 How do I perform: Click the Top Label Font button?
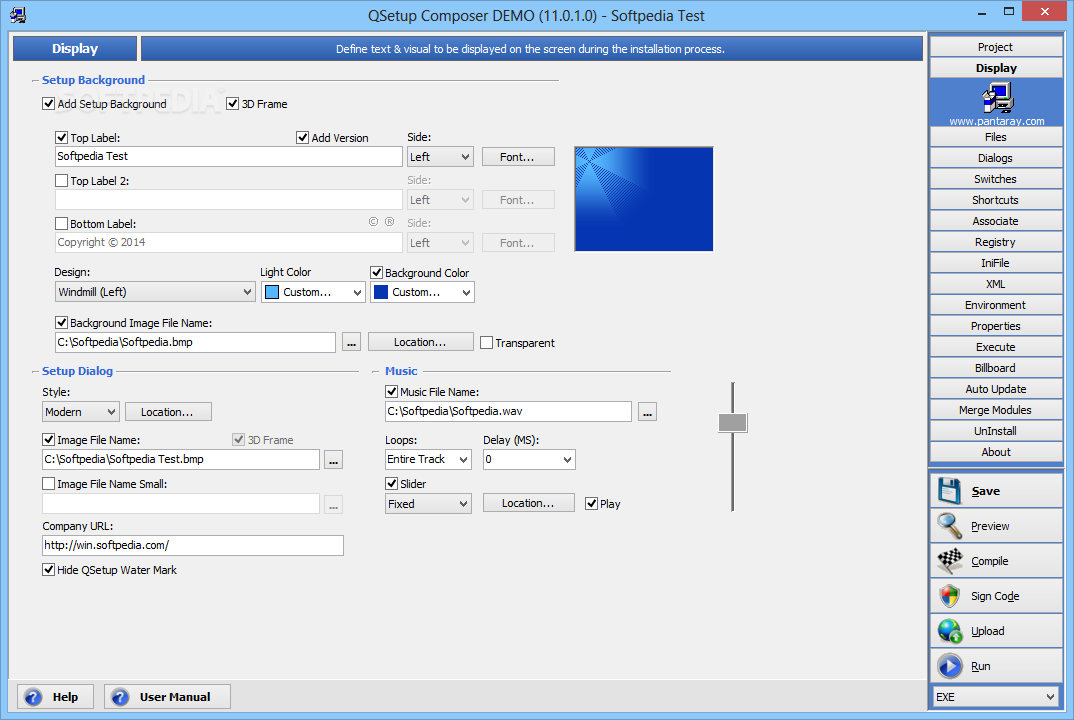(518, 157)
